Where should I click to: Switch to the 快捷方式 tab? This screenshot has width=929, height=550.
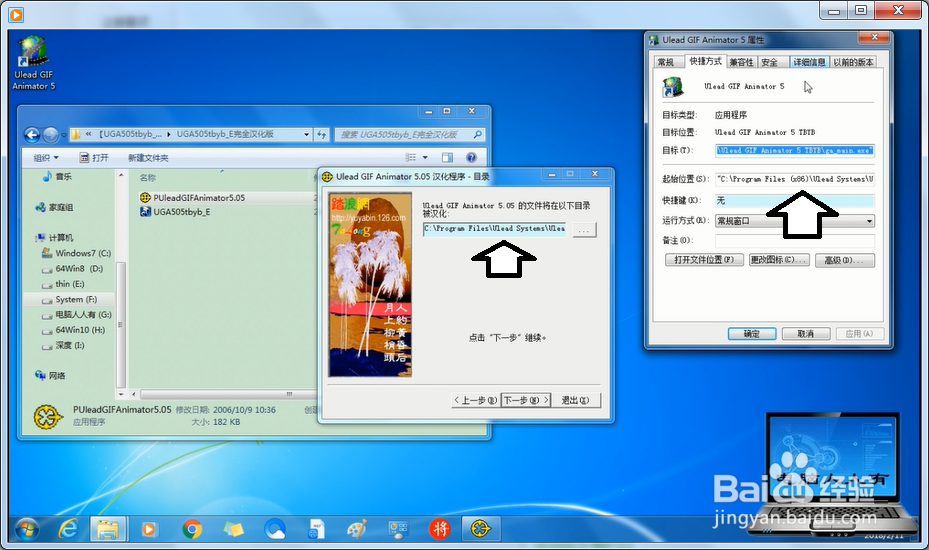[705, 61]
